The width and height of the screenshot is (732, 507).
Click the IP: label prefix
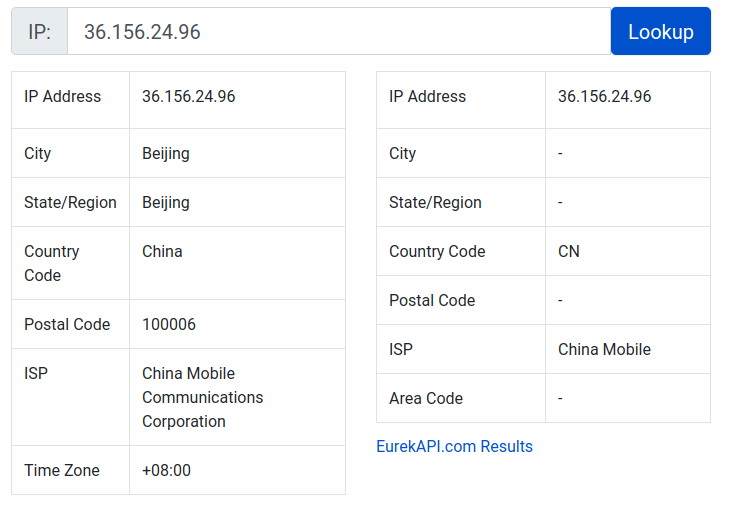(39, 31)
